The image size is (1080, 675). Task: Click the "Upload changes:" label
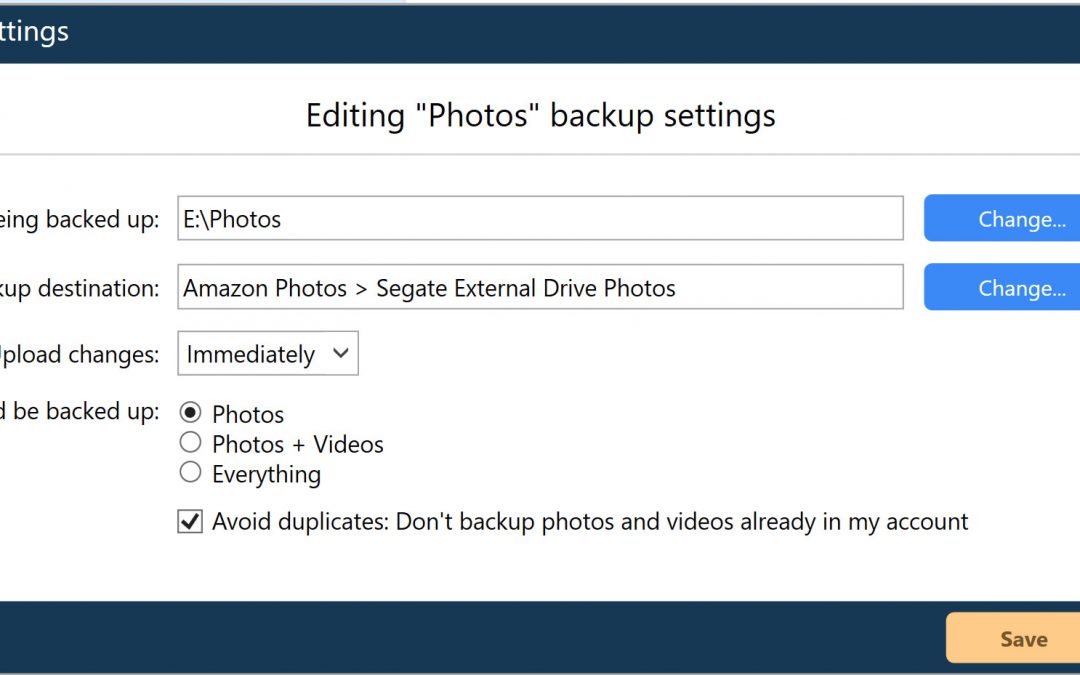click(78, 354)
